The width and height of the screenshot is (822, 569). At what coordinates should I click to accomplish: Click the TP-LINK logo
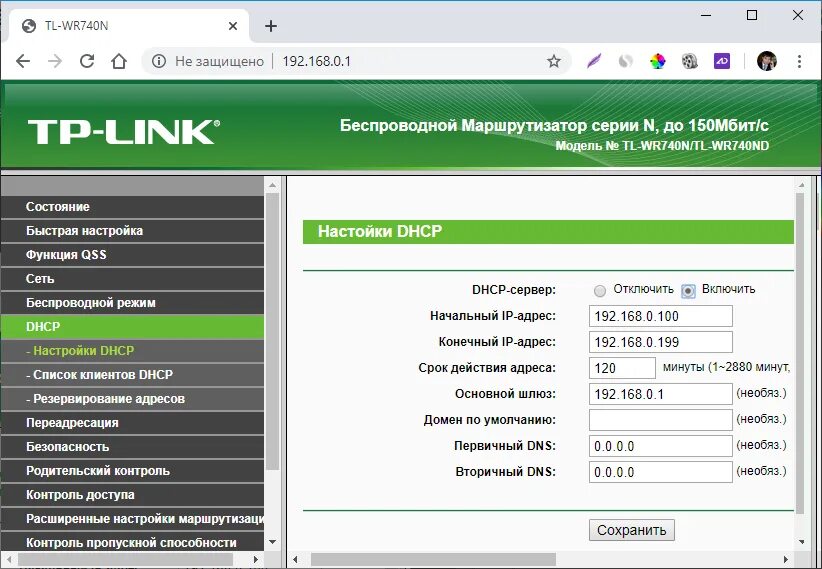124,131
